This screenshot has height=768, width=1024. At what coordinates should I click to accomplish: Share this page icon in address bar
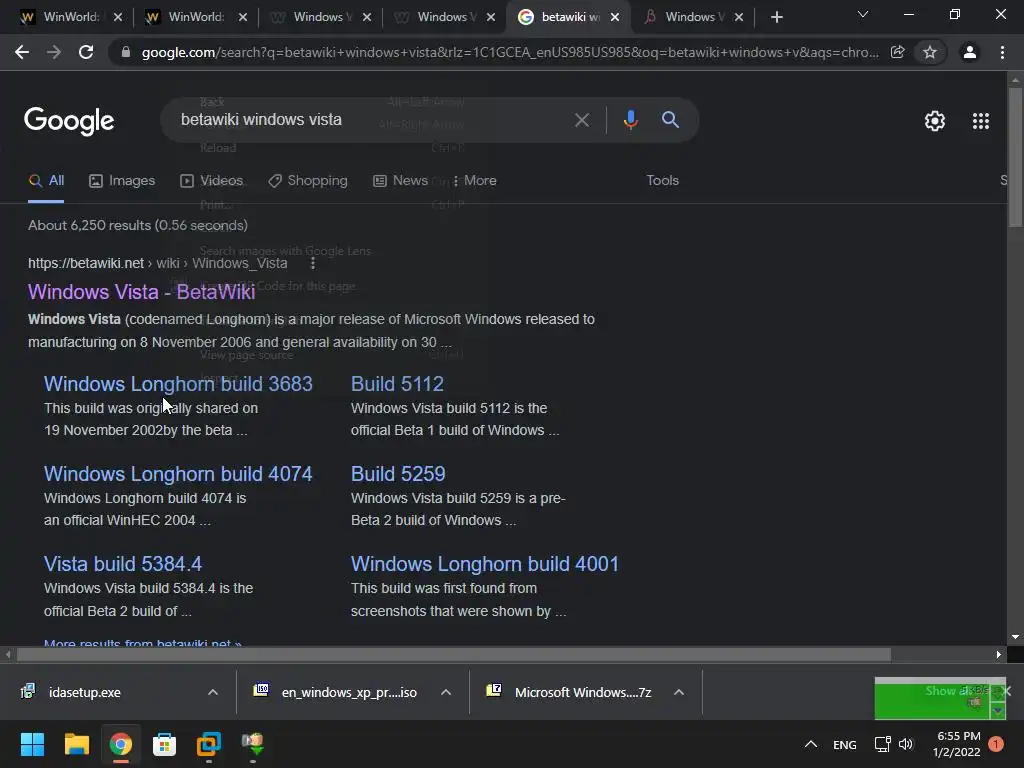[897, 52]
